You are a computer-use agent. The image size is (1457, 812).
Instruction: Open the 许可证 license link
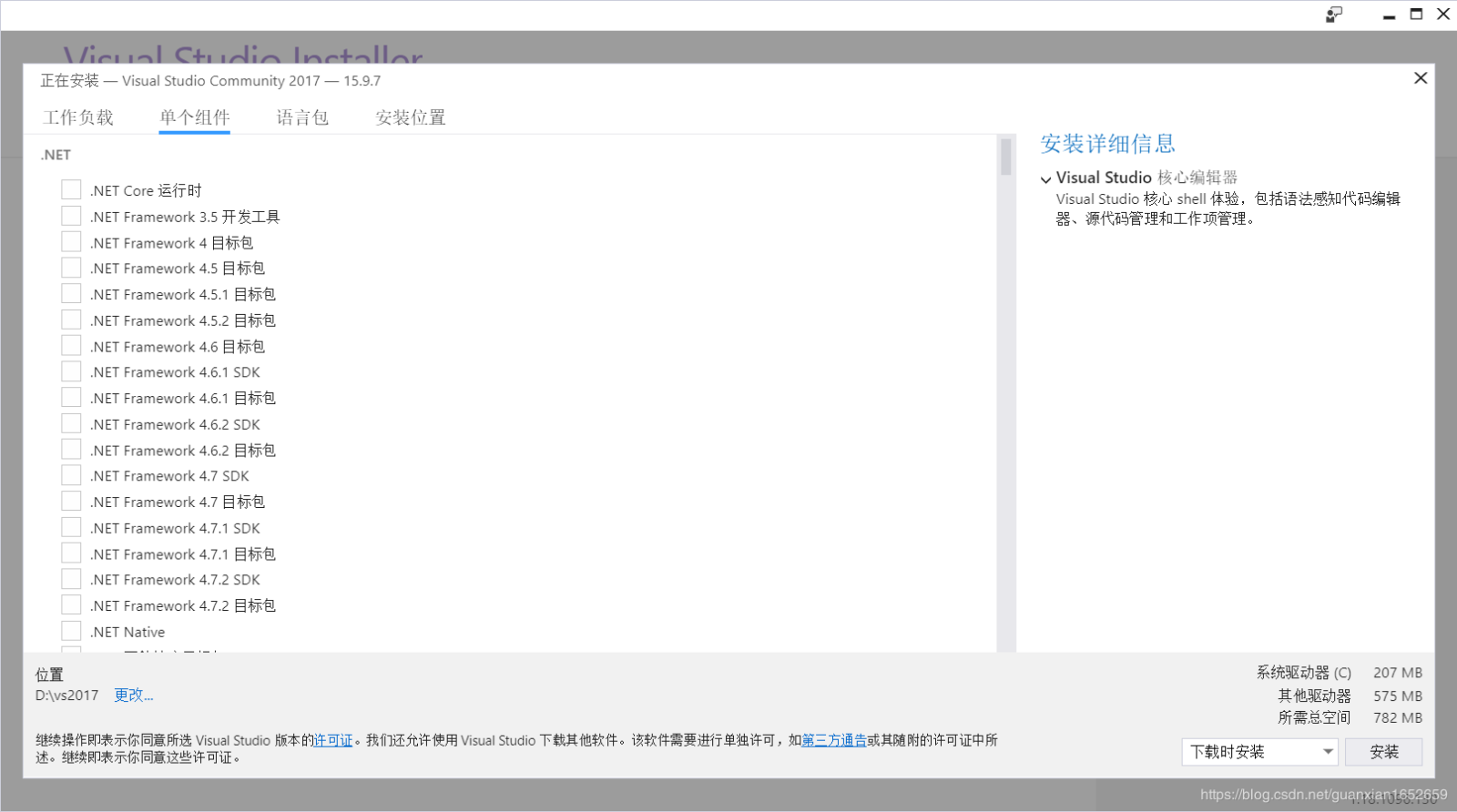coord(333,740)
